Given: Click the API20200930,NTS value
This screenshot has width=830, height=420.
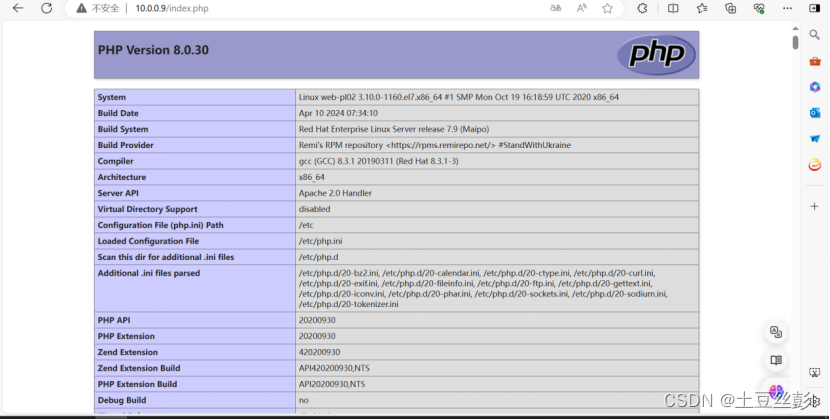Looking at the screenshot, I should point(332,384).
